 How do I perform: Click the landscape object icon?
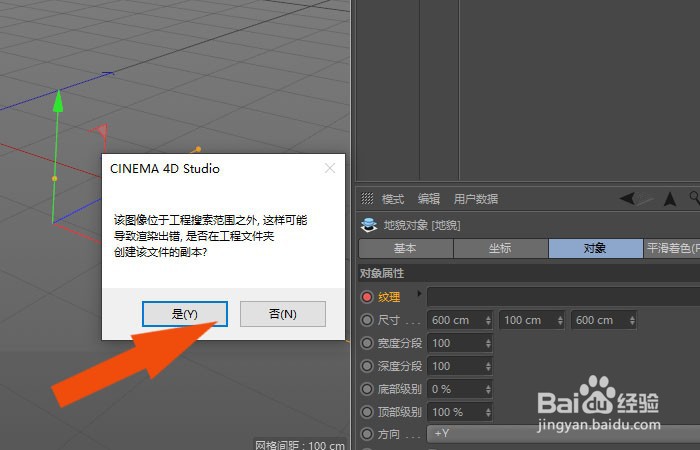[369, 225]
